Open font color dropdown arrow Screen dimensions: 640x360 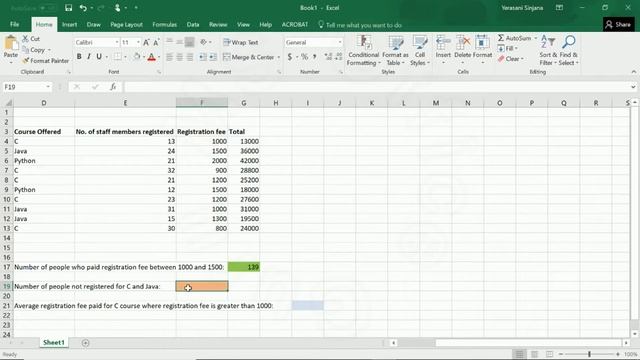pyautogui.click(x=159, y=57)
